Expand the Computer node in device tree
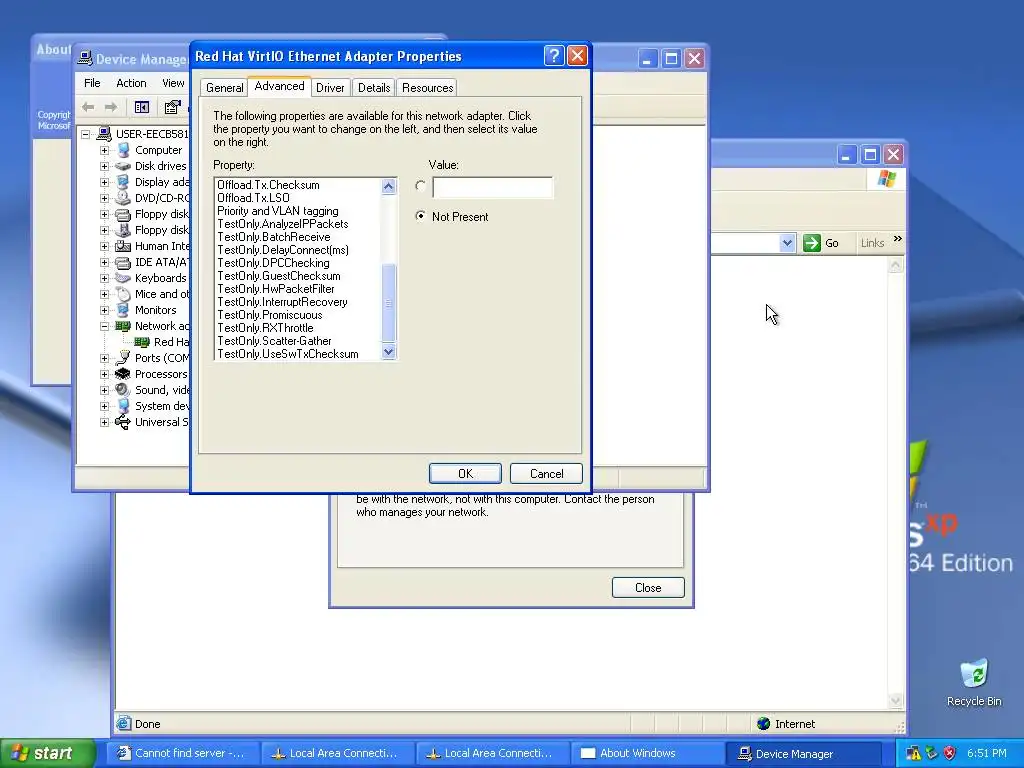 (104, 150)
